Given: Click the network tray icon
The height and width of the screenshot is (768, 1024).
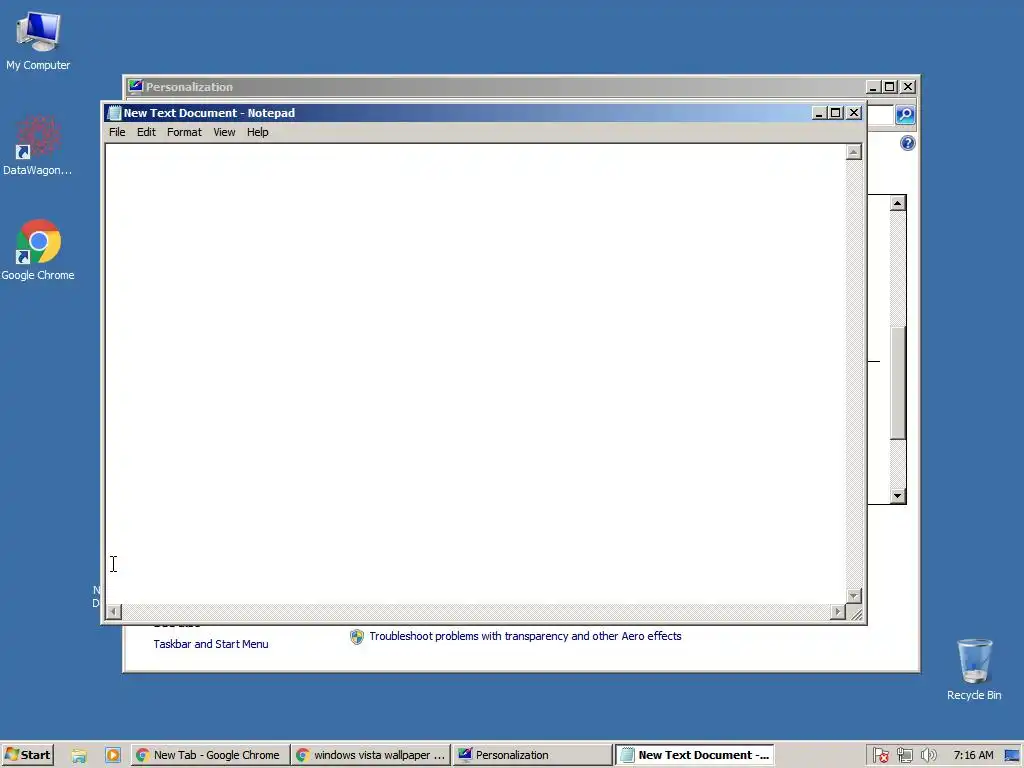Looking at the screenshot, I should pos(904,756).
